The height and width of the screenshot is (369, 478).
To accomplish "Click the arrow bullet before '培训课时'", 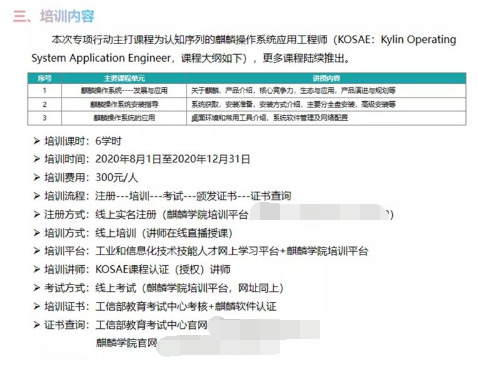I will [37, 141].
